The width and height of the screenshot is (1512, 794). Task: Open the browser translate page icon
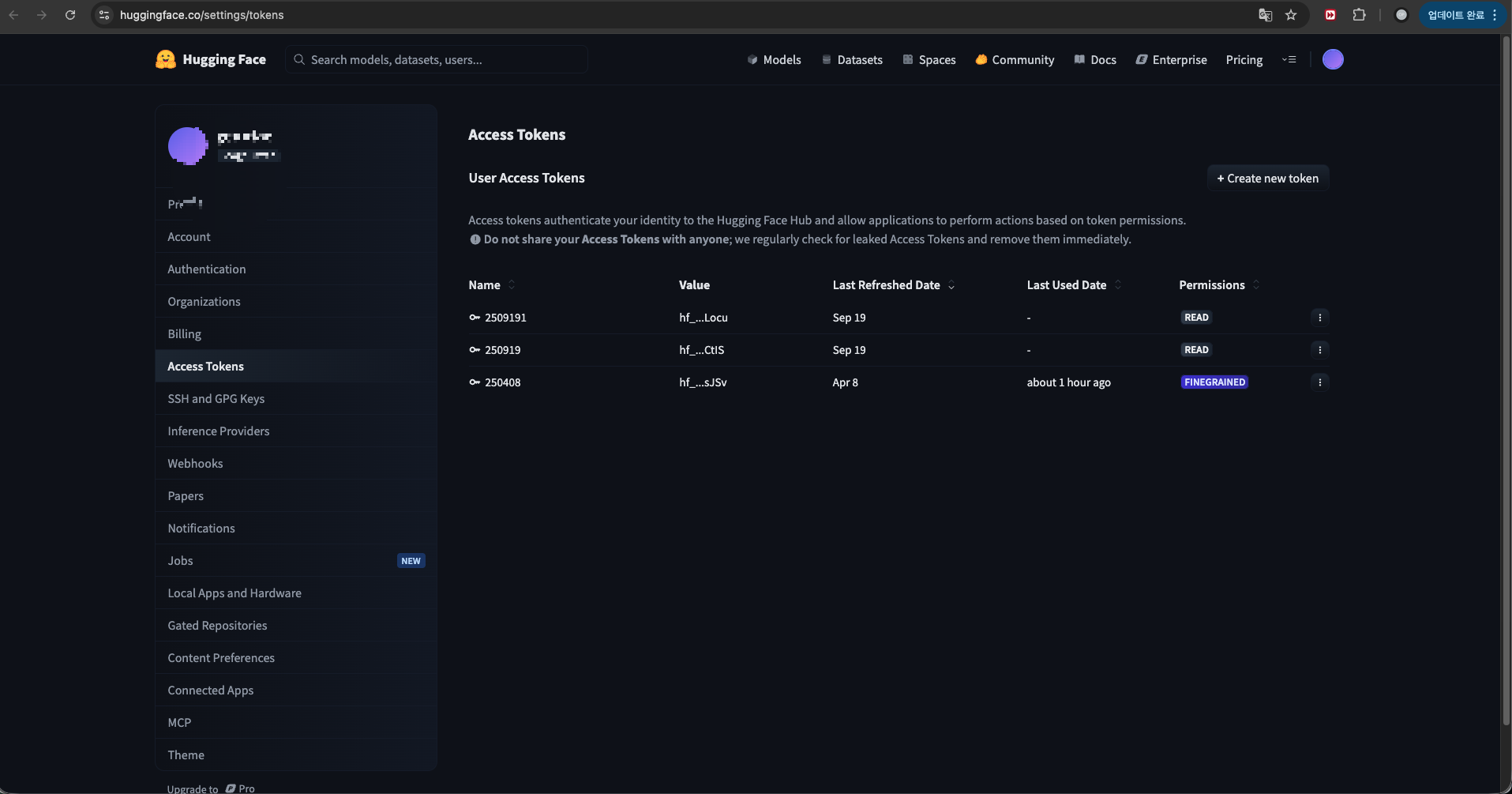click(1265, 15)
